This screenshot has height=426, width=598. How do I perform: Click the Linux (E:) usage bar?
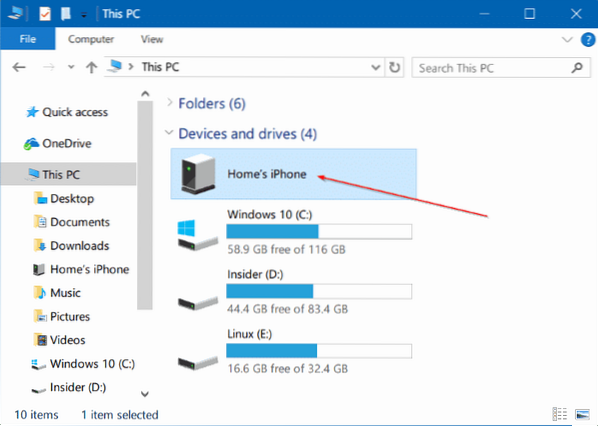tap(319, 351)
